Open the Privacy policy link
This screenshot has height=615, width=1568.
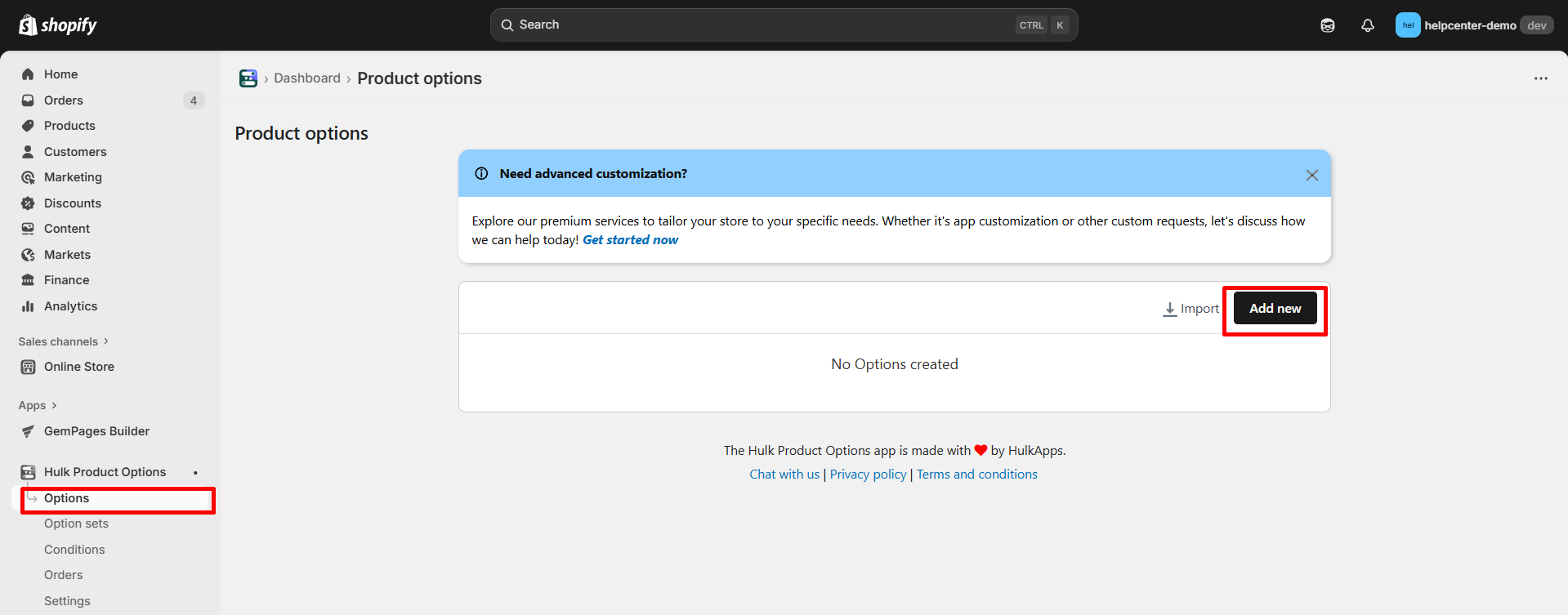click(868, 475)
